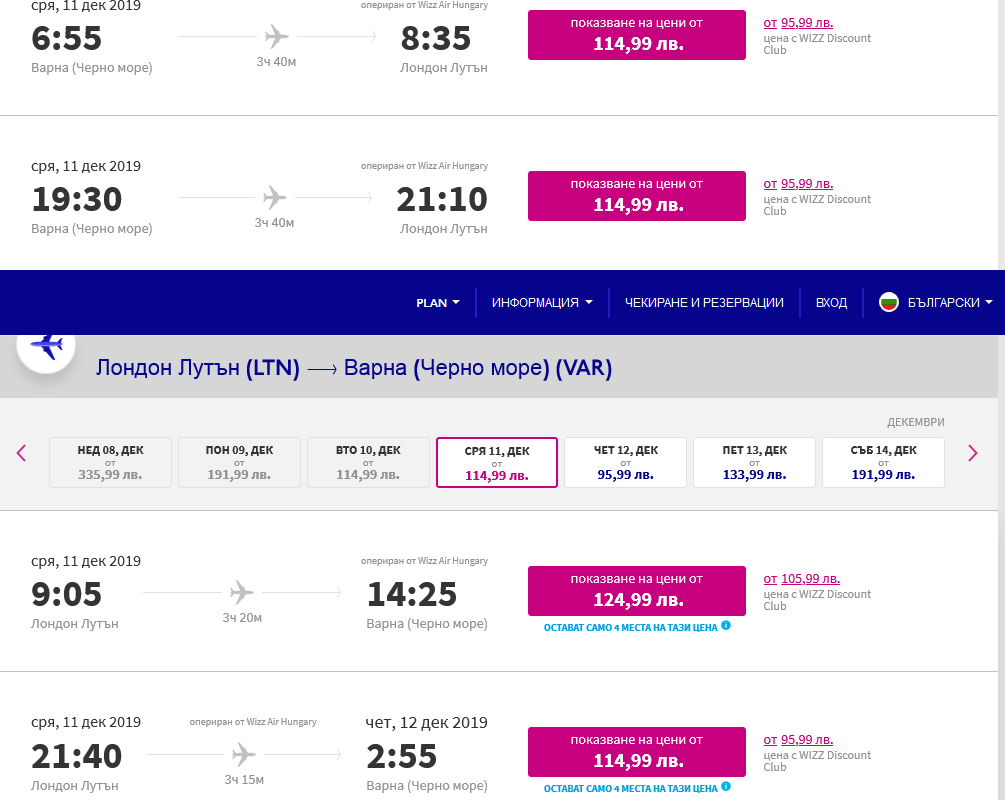Image resolution: width=1005 pixels, height=800 pixels.
Task: Select the ВТО 10, ДЕК date tab
Action: pos(368,462)
